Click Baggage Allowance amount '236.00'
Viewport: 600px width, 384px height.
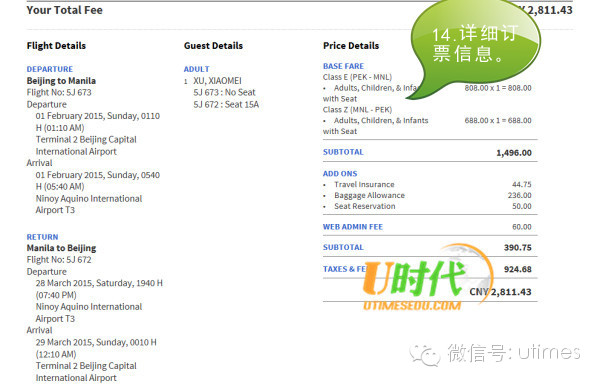pos(520,195)
